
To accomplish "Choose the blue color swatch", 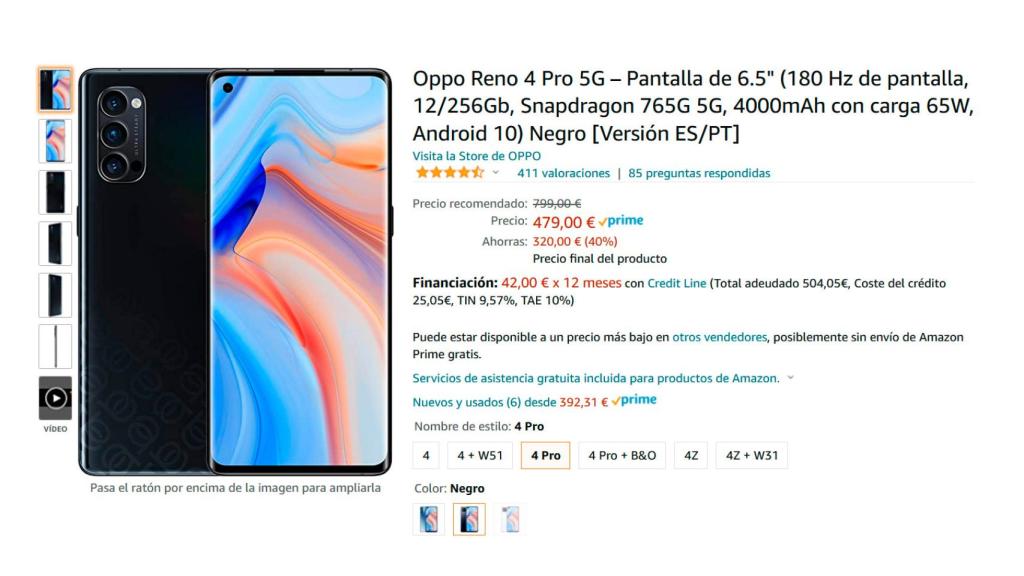I will tap(429, 519).
